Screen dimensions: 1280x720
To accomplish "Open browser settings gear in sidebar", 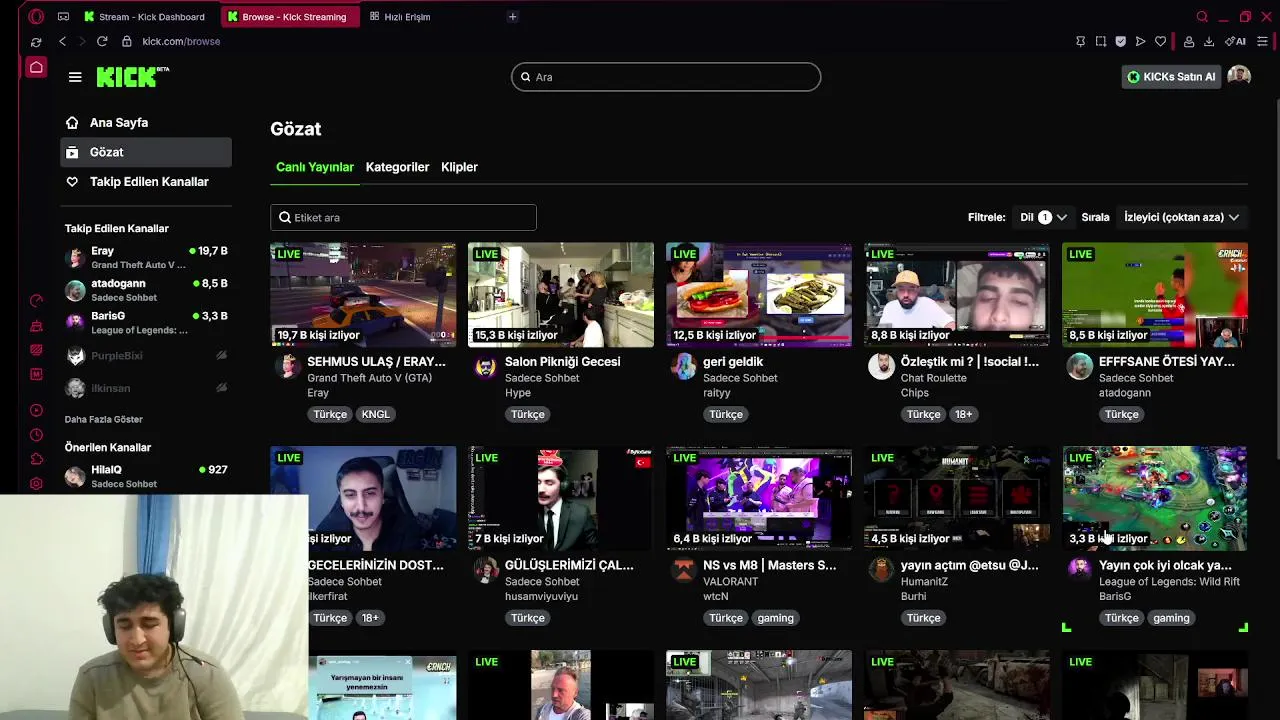I will pyautogui.click(x=36, y=484).
